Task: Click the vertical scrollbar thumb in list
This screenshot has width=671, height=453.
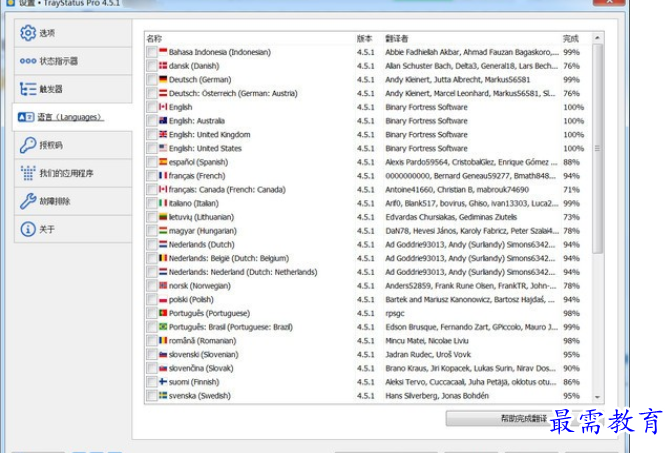Action: 597,148
